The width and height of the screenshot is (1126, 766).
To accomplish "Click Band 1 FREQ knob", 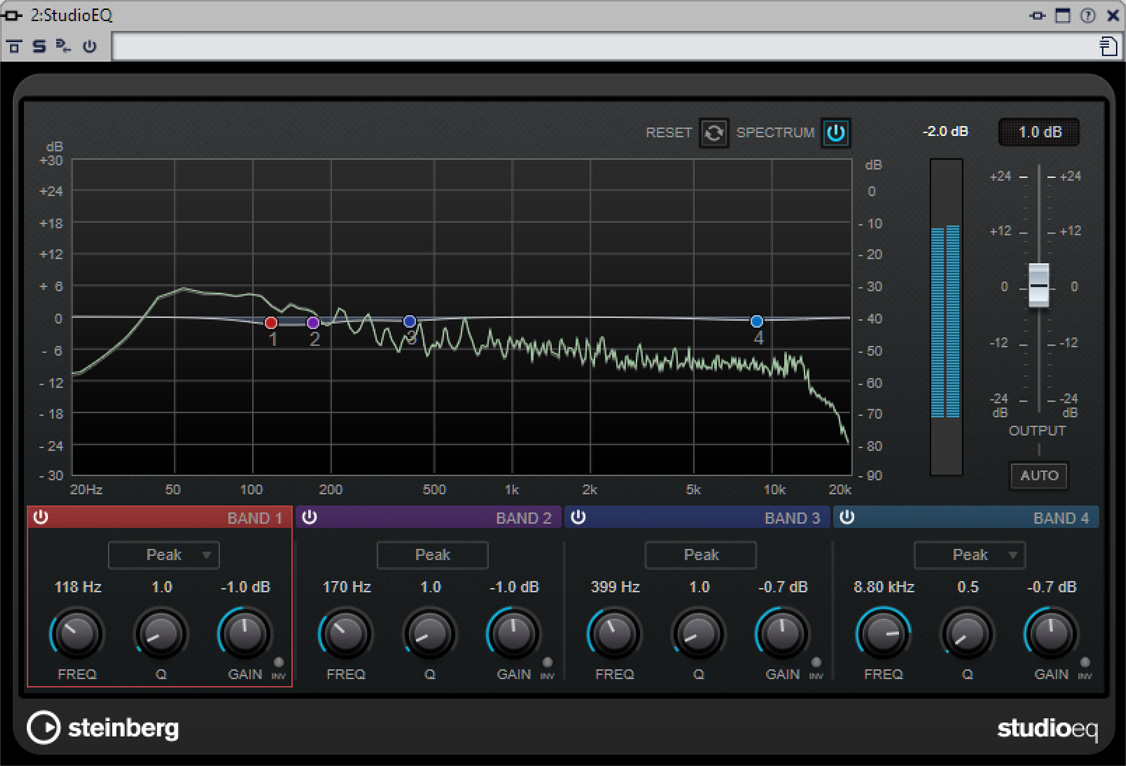I will [x=77, y=634].
